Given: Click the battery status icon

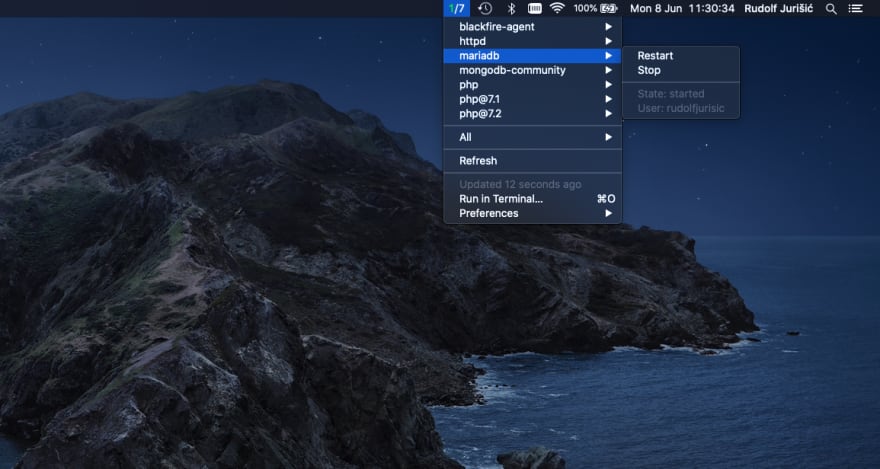Looking at the screenshot, I should [x=609, y=8].
